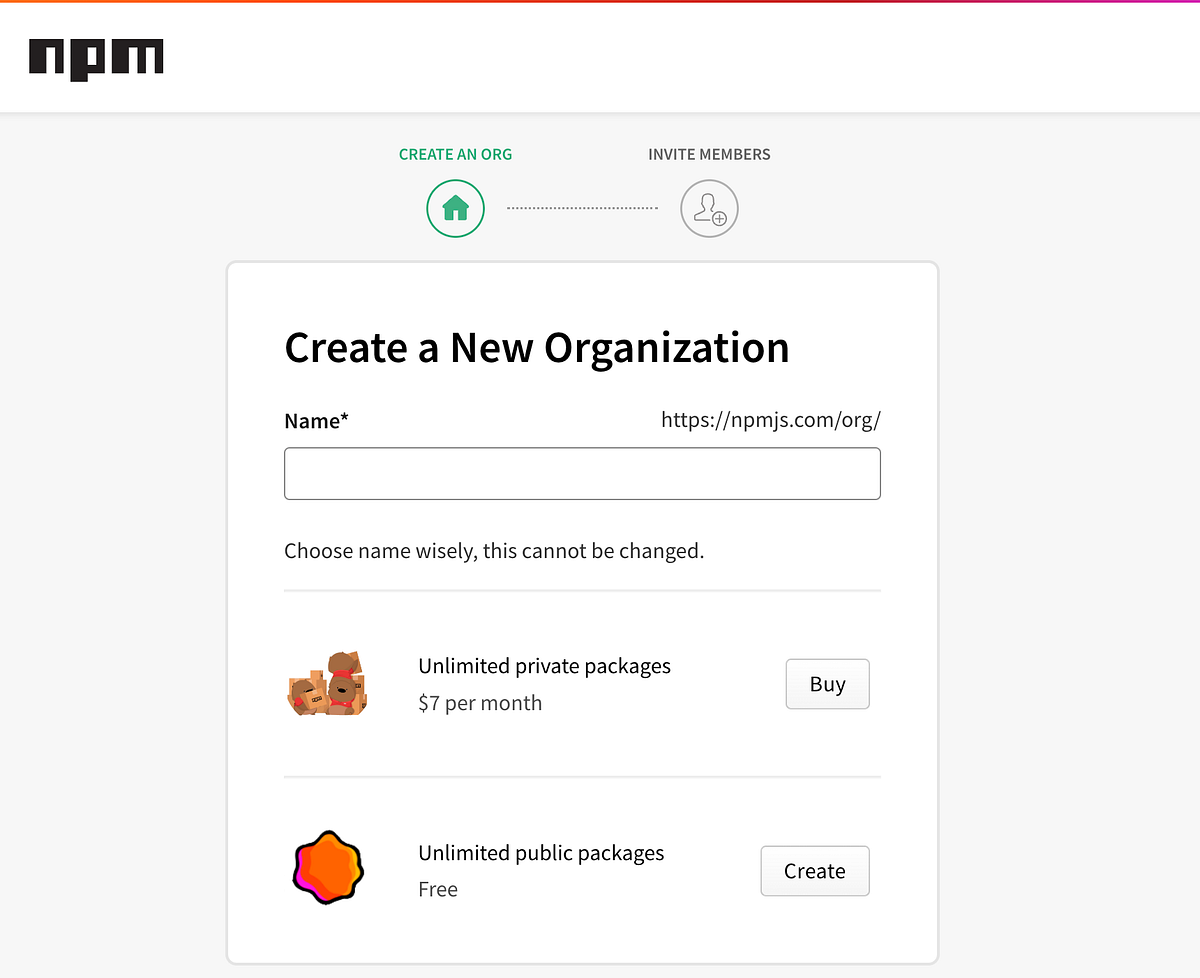Click the Create a New Organization heading

click(537, 347)
